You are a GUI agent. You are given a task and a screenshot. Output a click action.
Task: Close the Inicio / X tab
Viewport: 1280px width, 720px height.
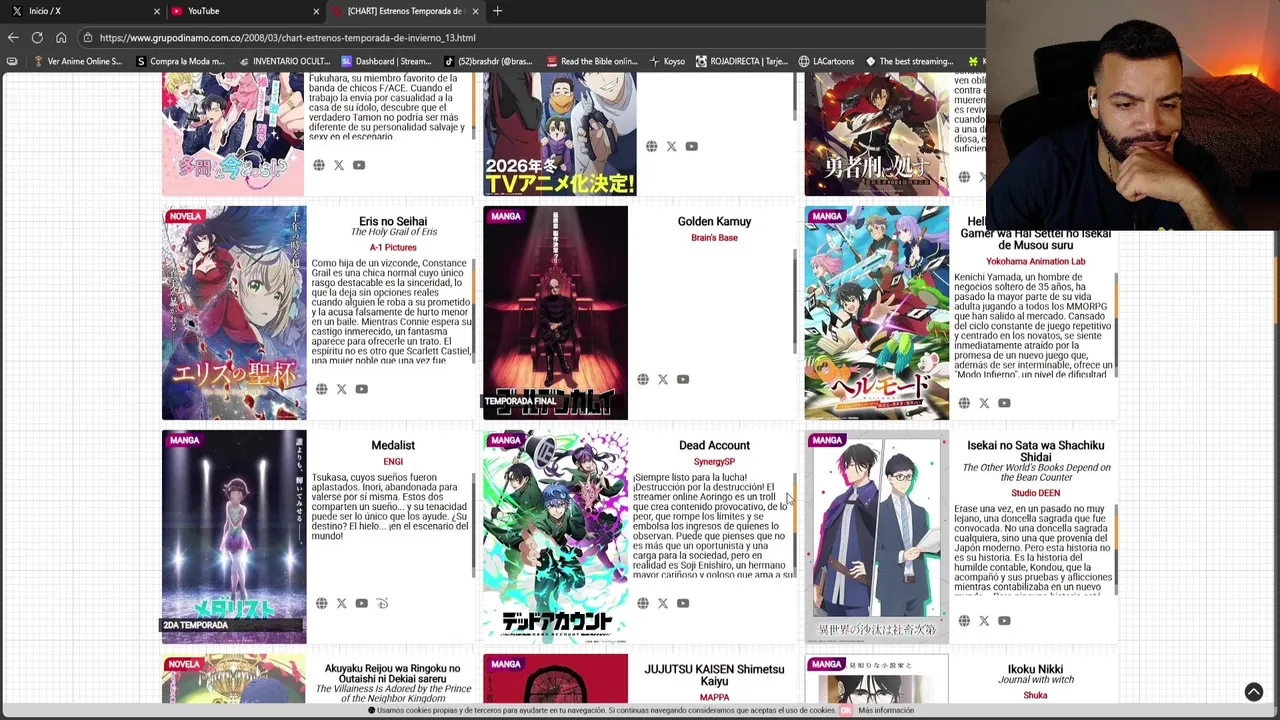click(x=156, y=11)
